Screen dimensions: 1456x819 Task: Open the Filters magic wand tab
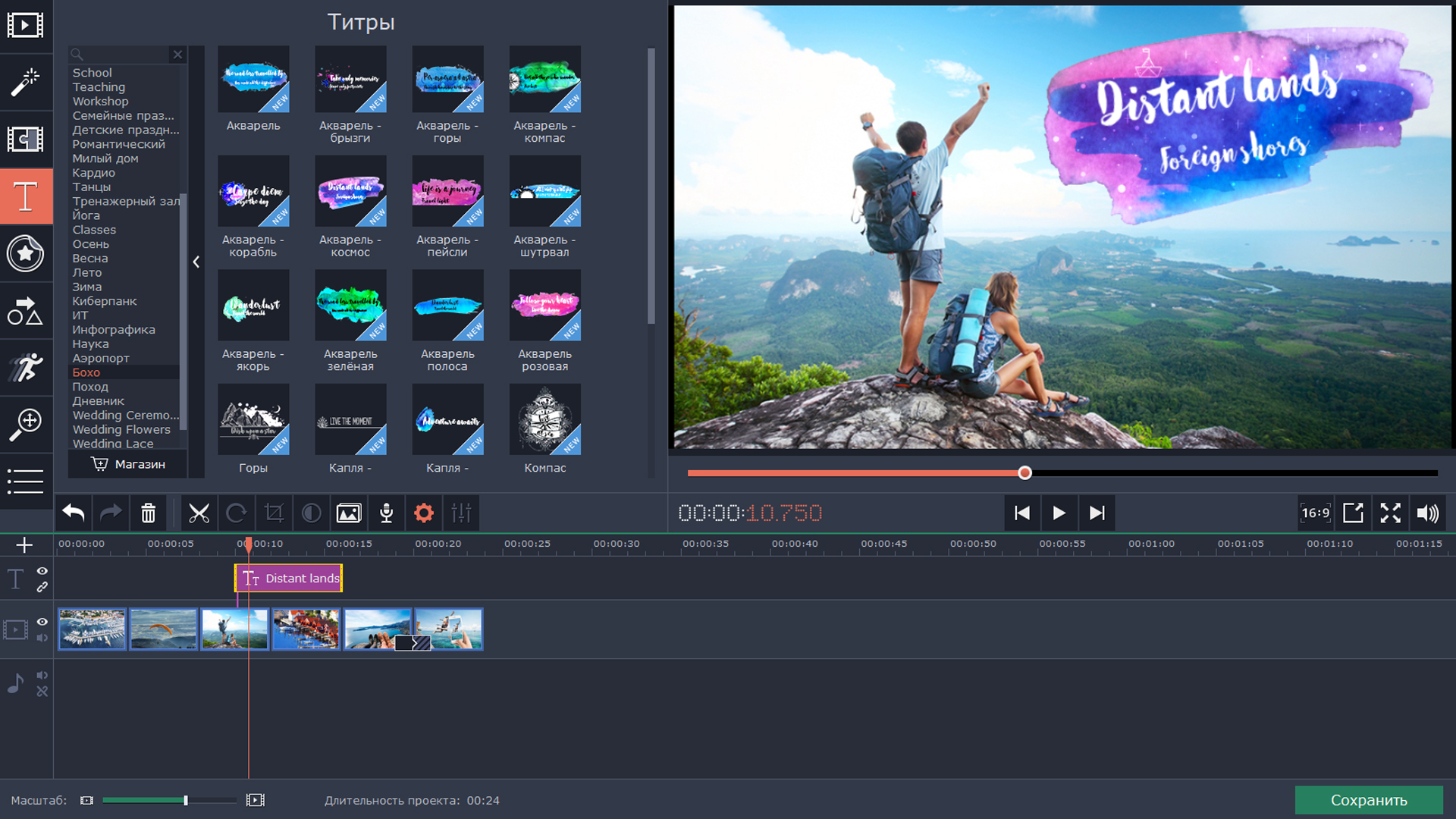click(26, 82)
